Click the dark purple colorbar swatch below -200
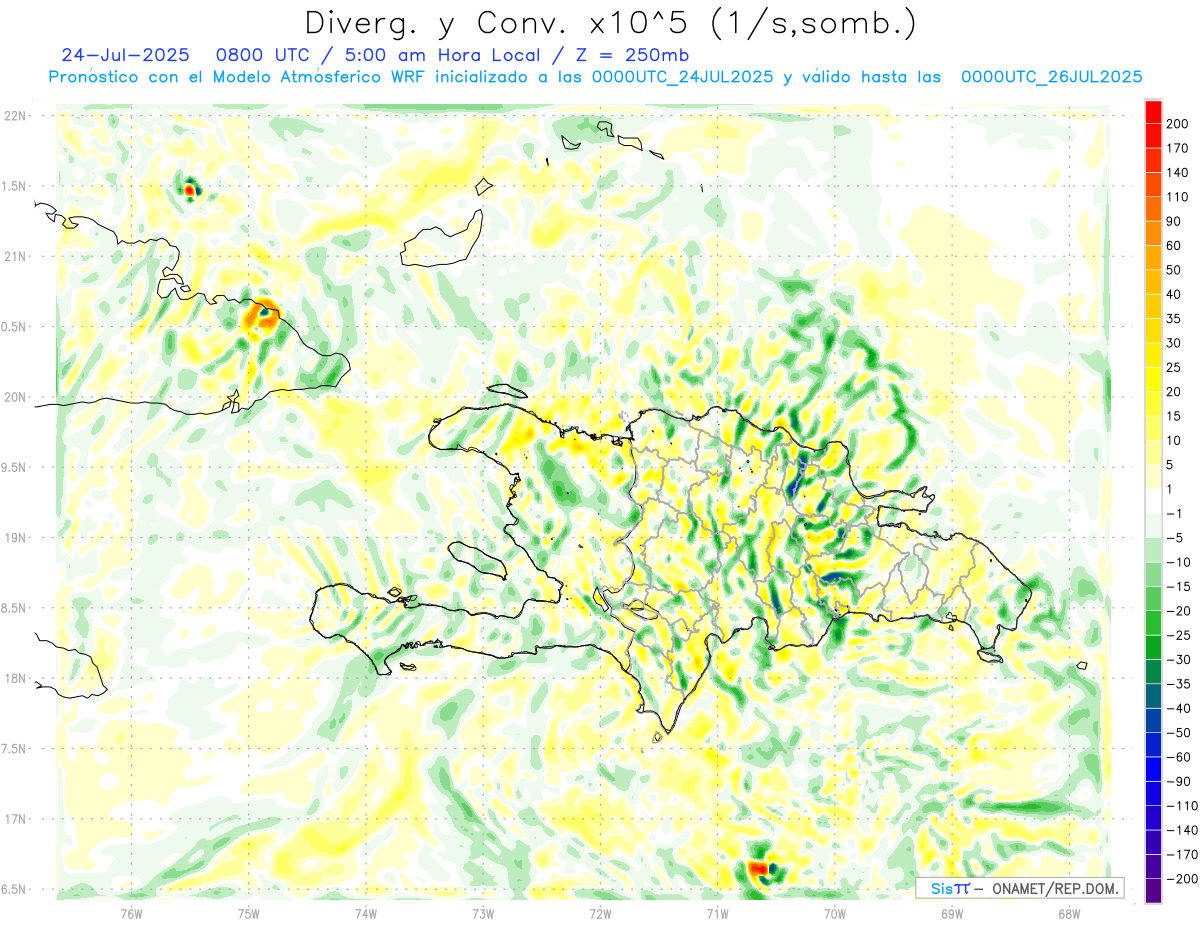Screen dimensions: 1200x927 (x=1153, y=891)
